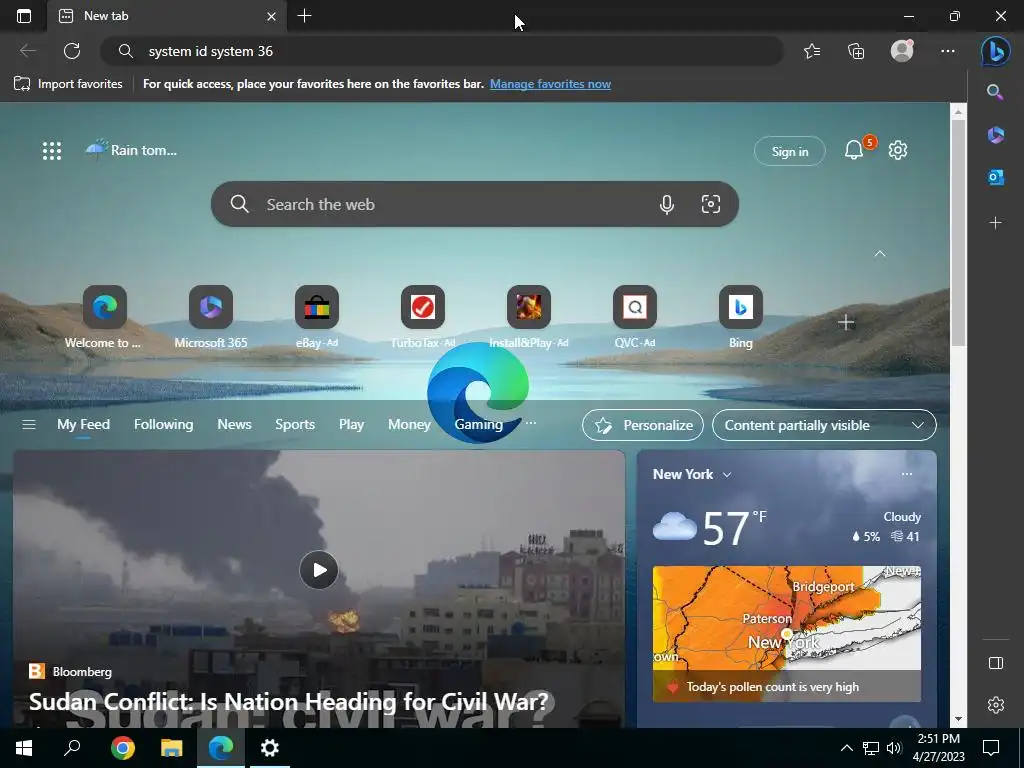Open the Collections icon
The image size is (1024, 768).
pos(856,51)
